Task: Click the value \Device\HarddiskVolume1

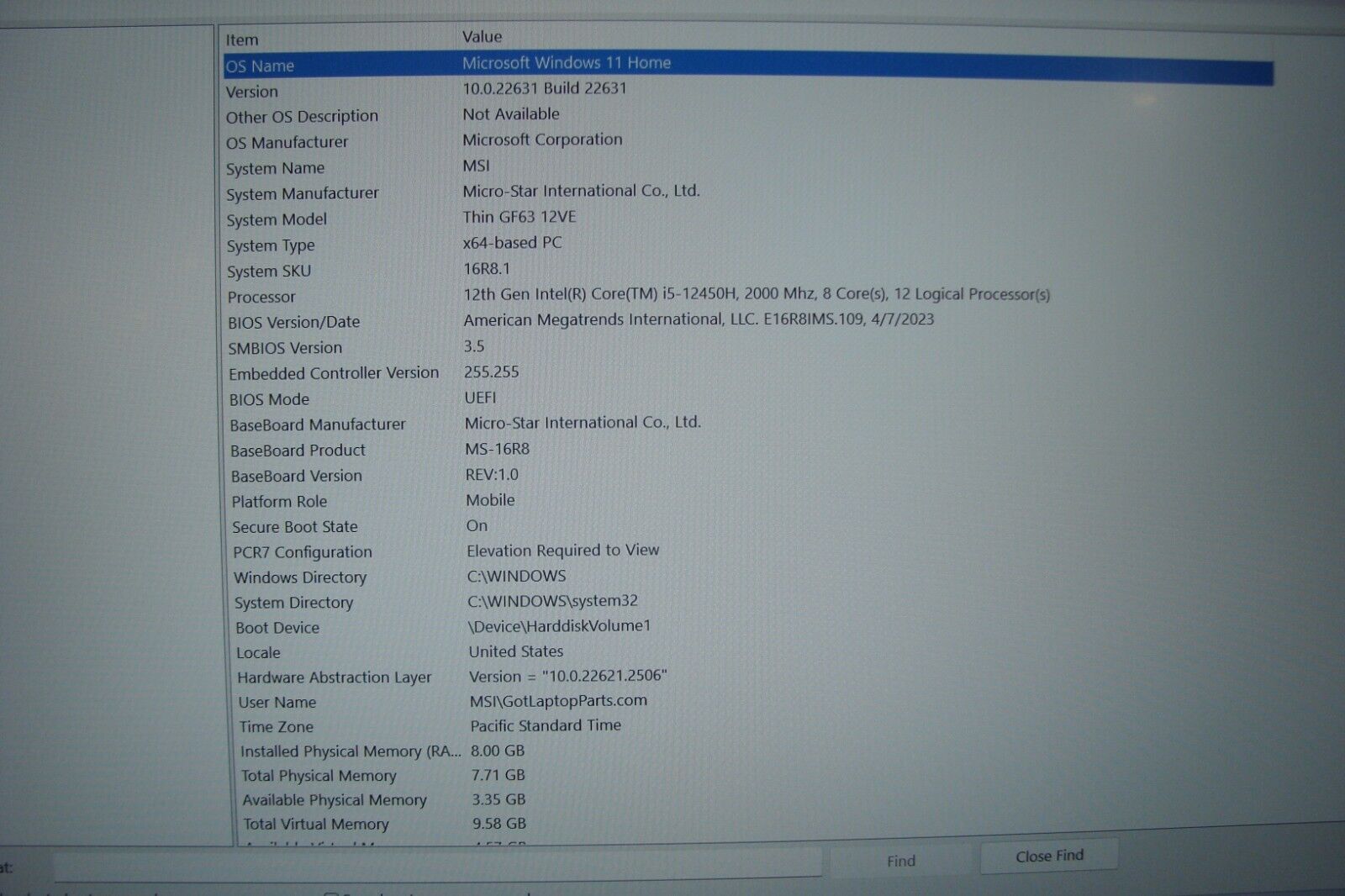Action: 560,626
